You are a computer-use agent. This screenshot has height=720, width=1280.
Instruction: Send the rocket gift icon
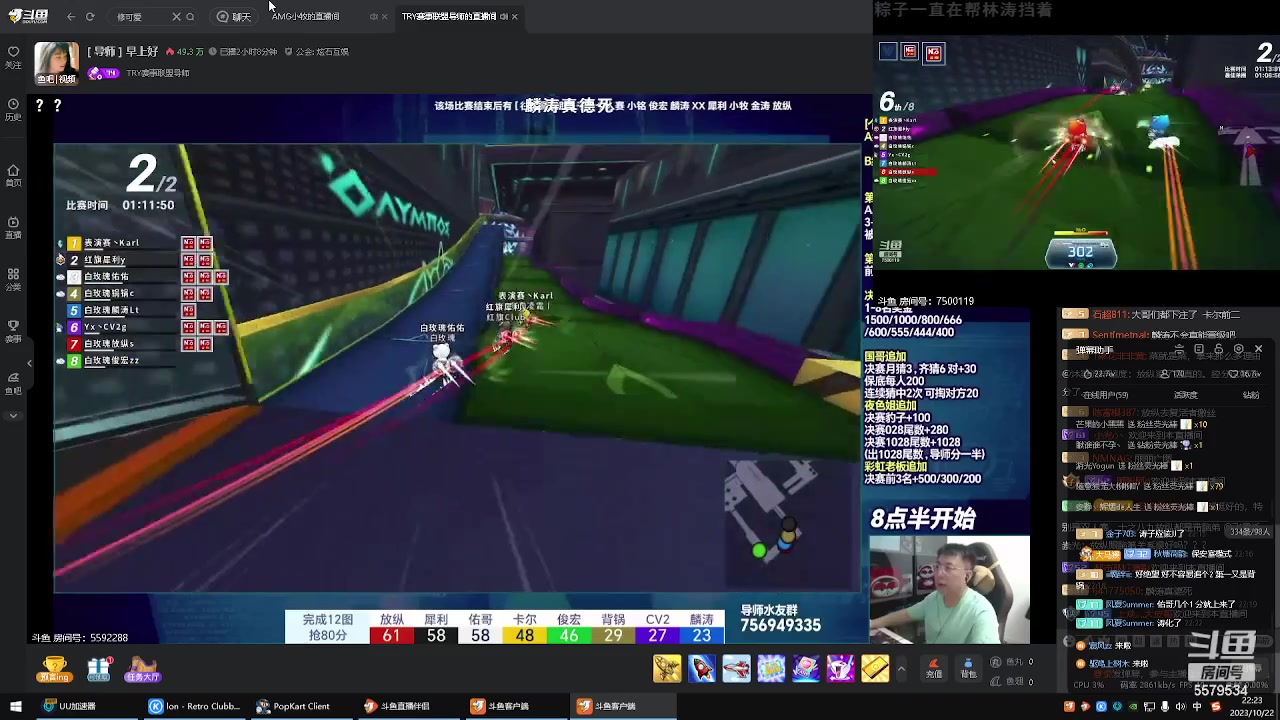[x=702, y=668]
